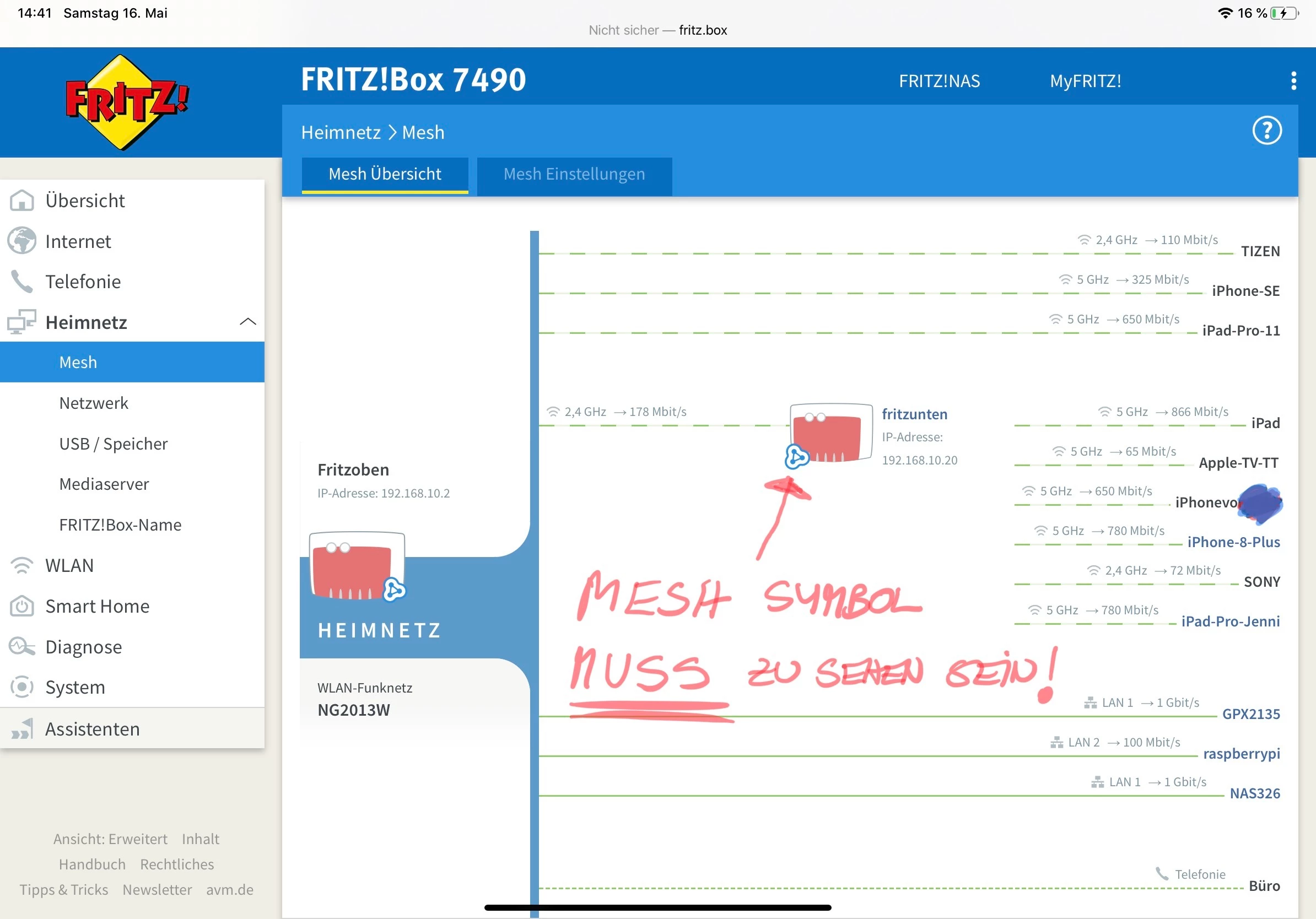Click the fritzunten repeater device image

pyautogui.click(x=830, y=434)
